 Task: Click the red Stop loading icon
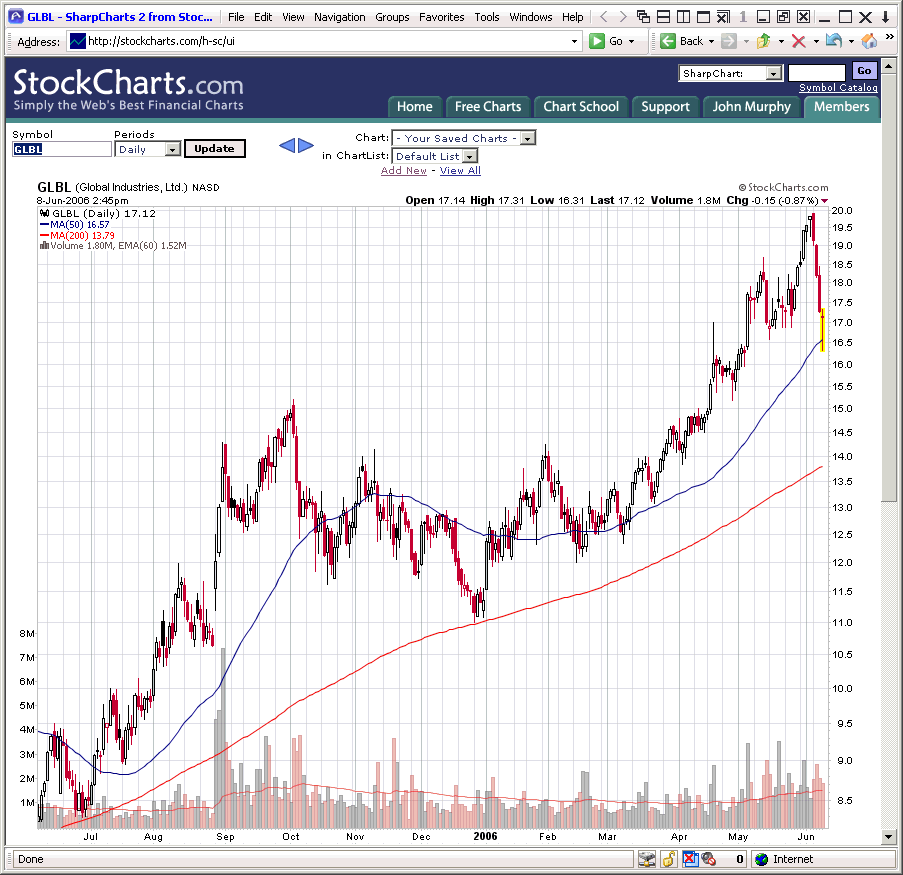[798, 41]
